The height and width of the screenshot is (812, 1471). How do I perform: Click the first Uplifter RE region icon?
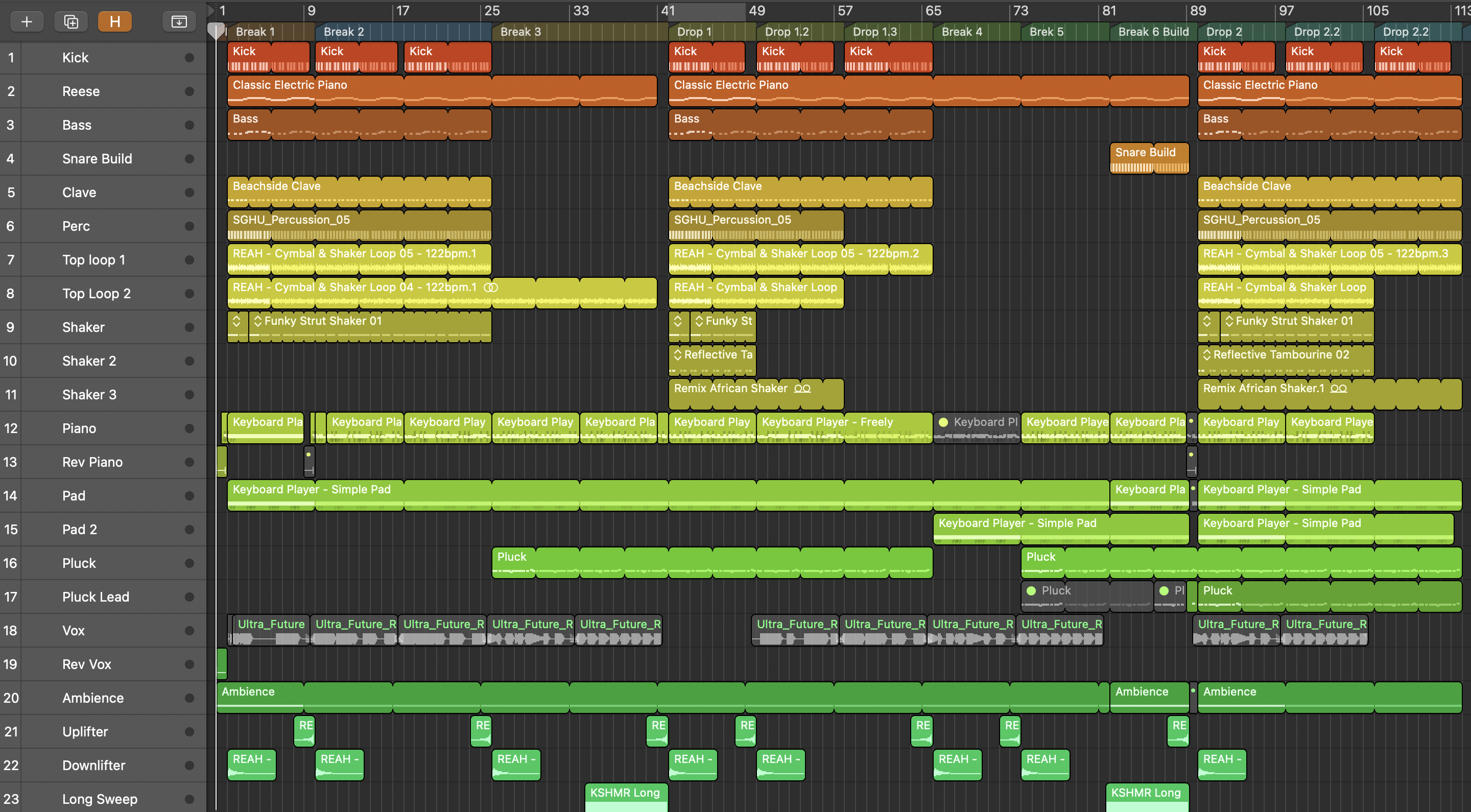point(304,731)
